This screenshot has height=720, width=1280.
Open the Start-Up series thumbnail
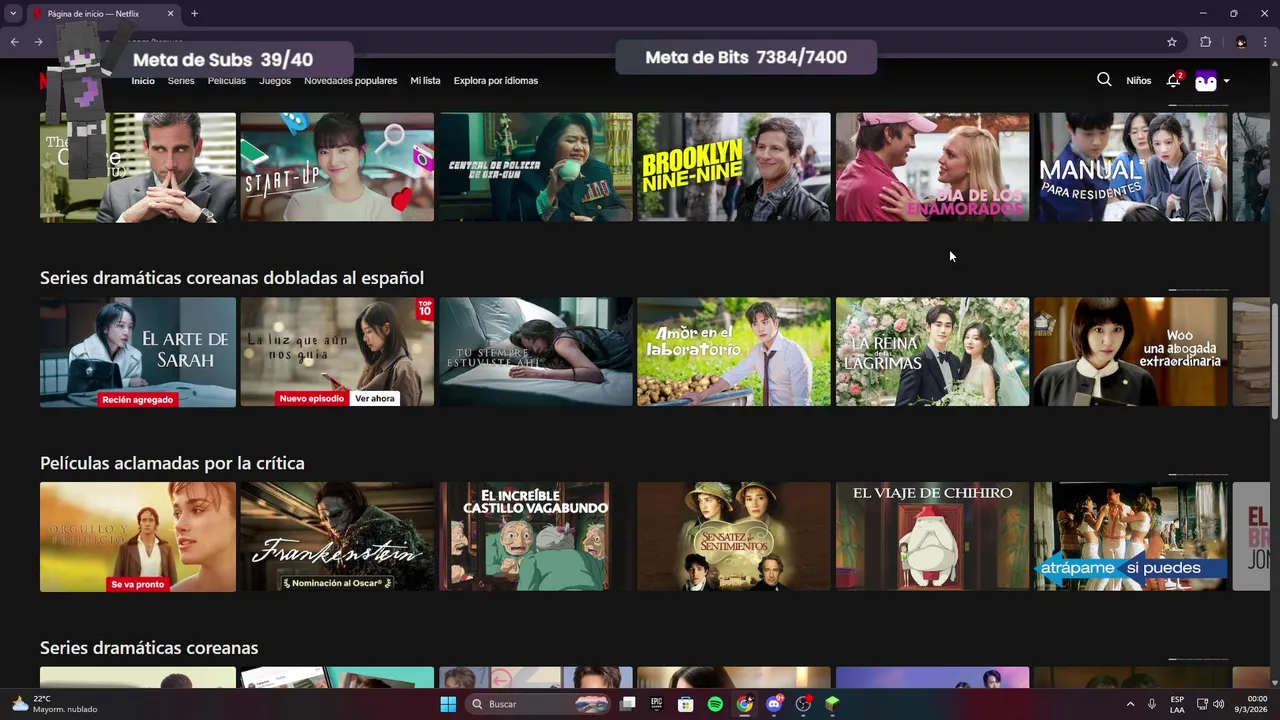(x=337, y=167)
